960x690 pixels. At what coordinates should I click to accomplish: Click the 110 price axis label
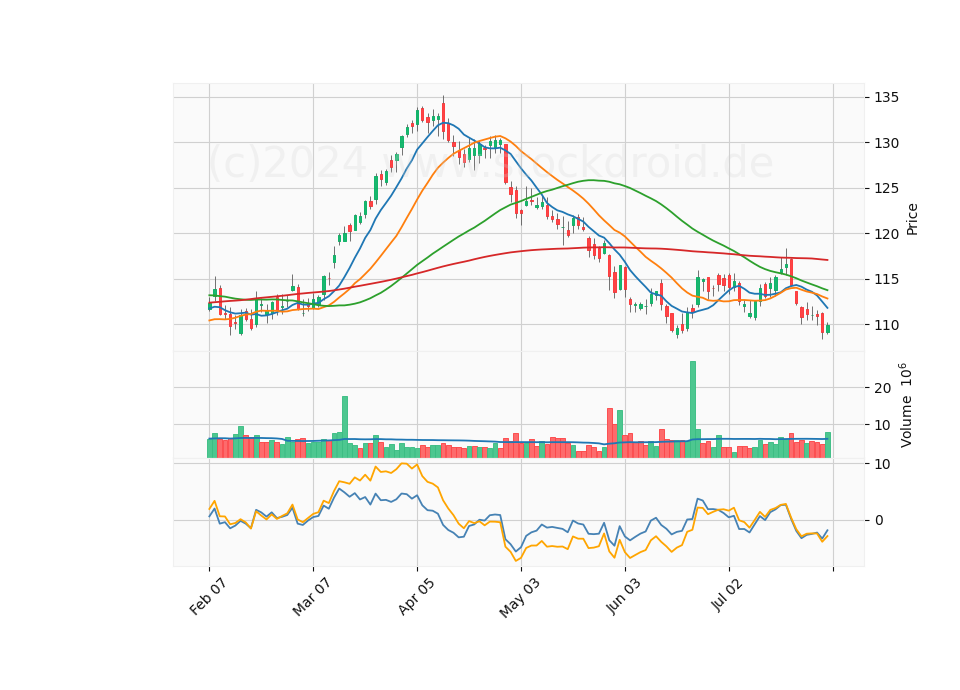(x=887, y=325)
